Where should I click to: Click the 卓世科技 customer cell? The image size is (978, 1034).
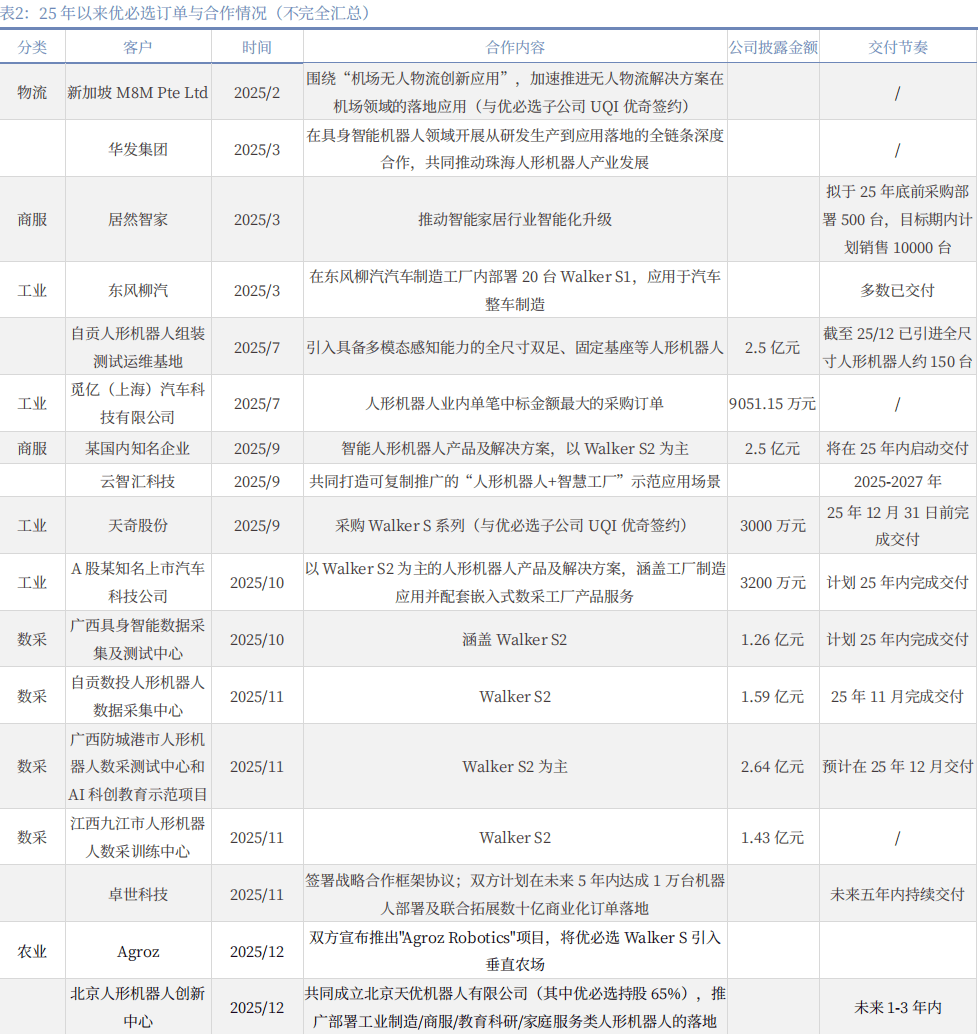tap(138, 894)
